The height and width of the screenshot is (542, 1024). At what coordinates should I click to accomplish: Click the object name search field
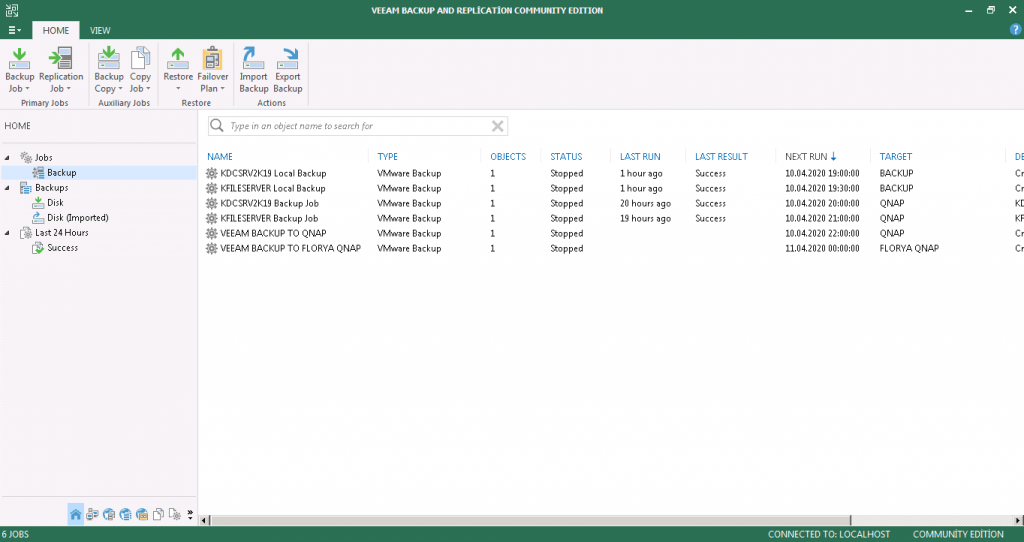355,126
